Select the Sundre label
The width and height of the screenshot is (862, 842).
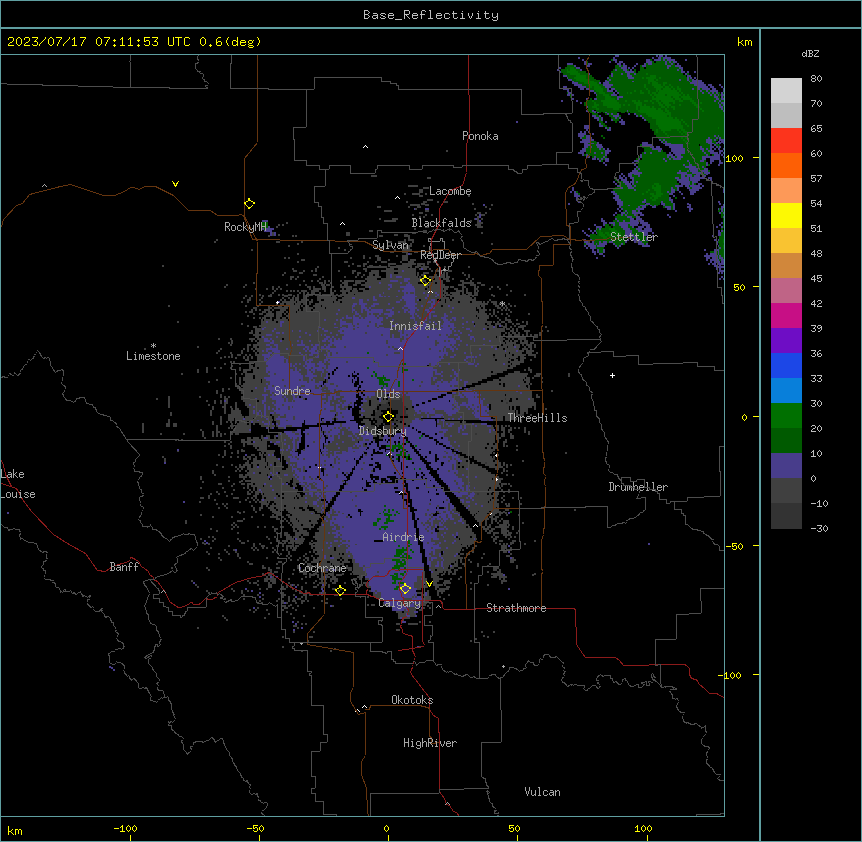[x=292, y=391]
